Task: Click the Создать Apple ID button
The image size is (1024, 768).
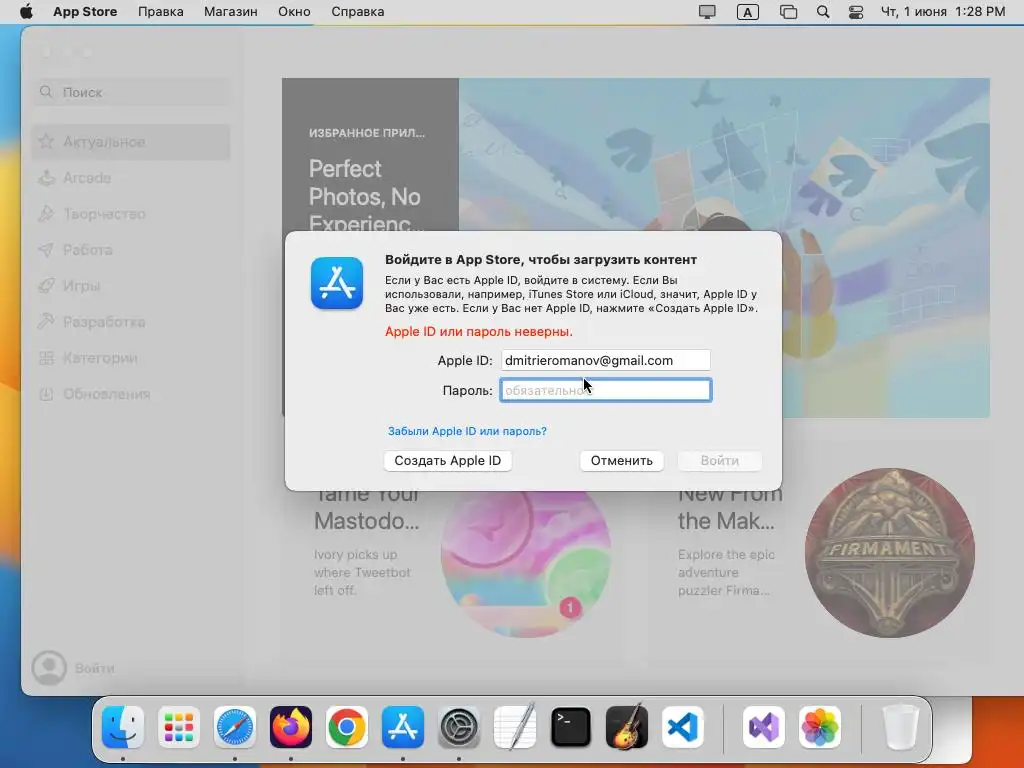Action: (447, 460)
